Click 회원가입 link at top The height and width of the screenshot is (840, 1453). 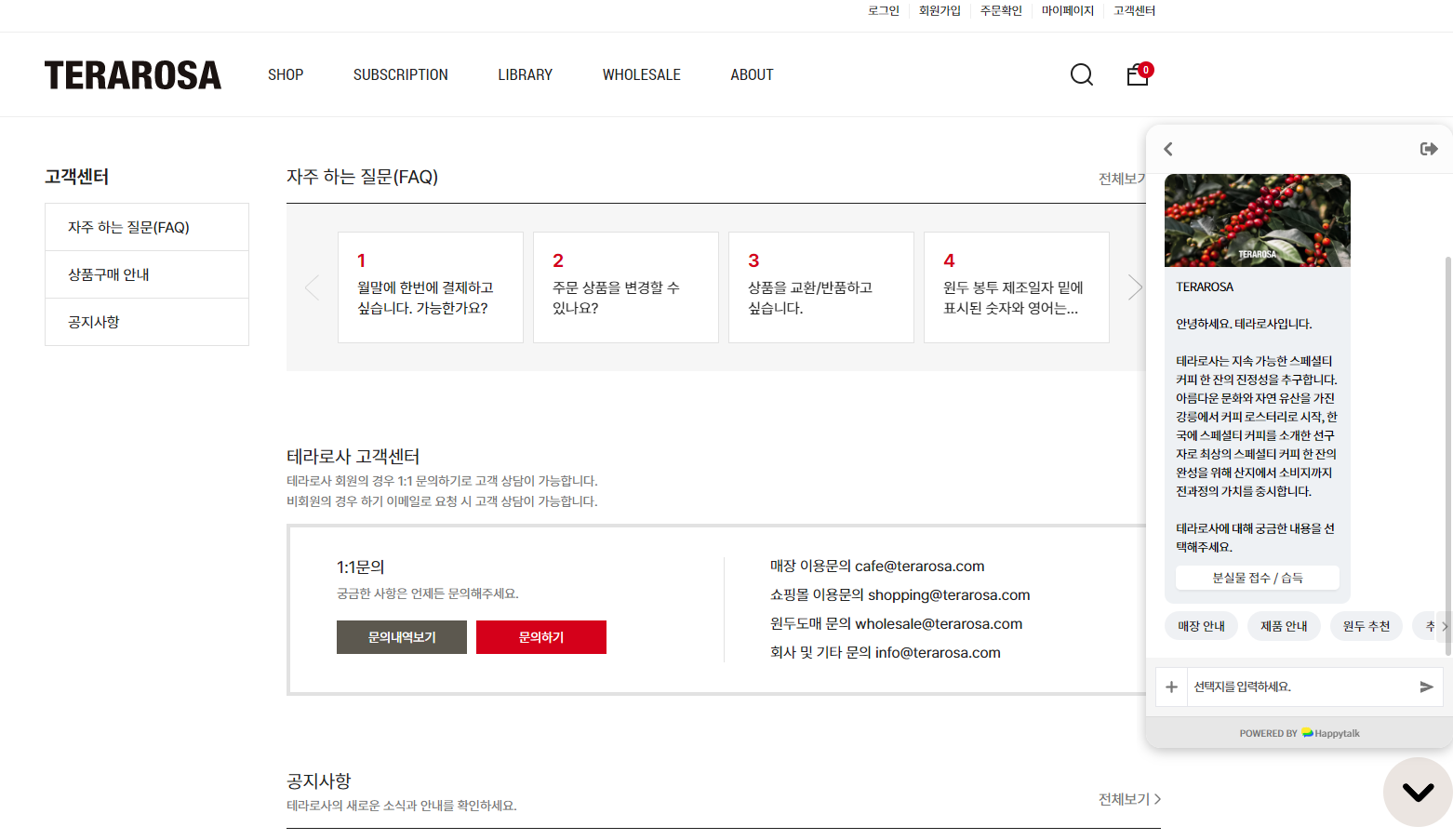click(x=940, y=10)
